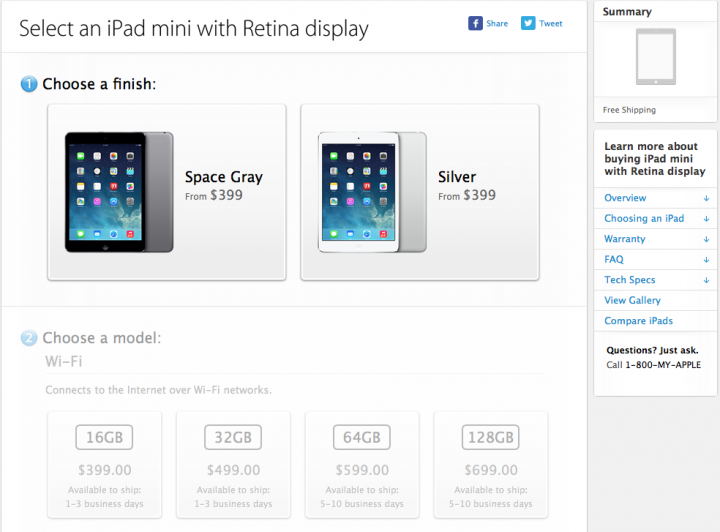
Task: Pick the 64GB storage option
Action: [361, 465]
